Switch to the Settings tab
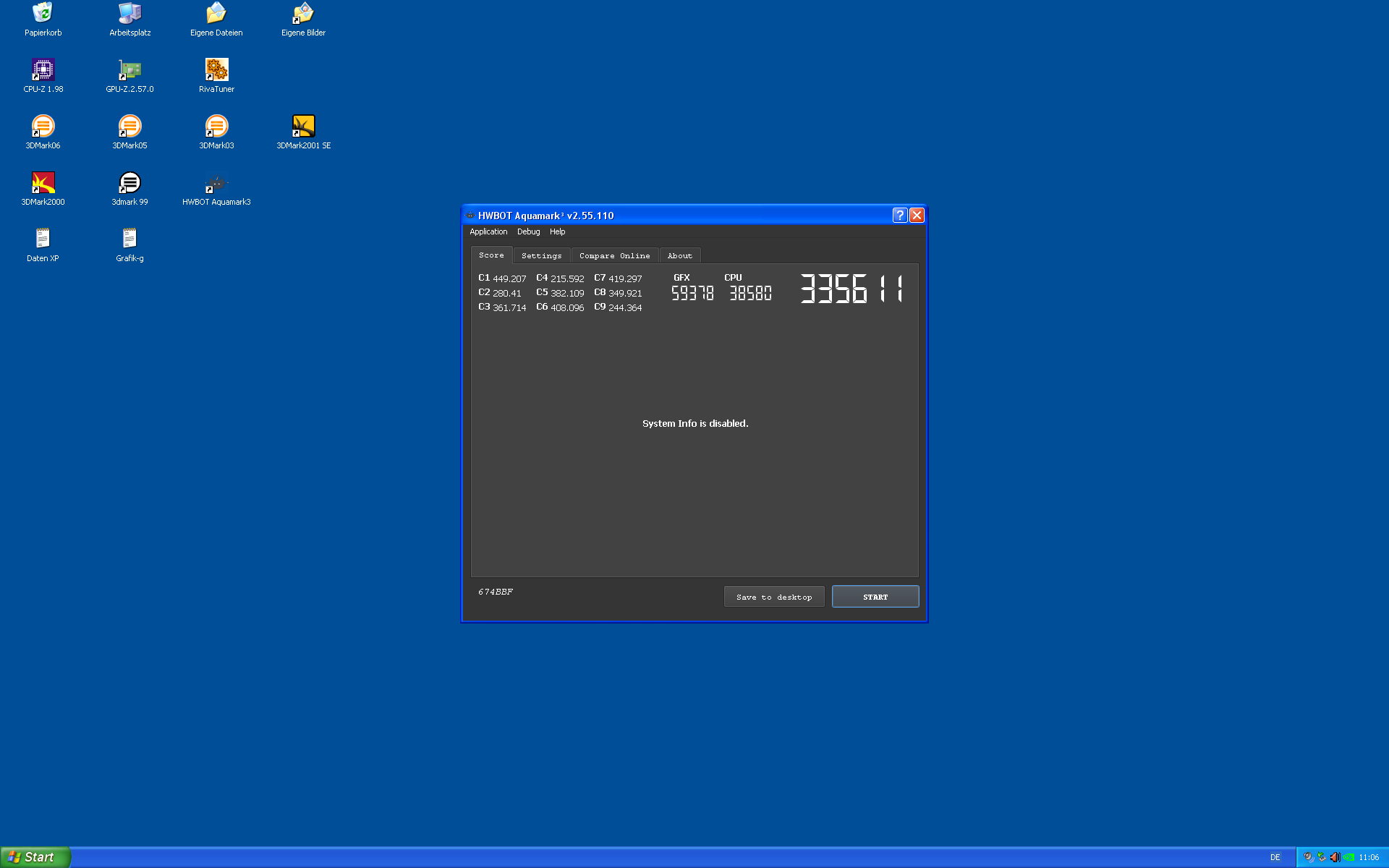 541,256
